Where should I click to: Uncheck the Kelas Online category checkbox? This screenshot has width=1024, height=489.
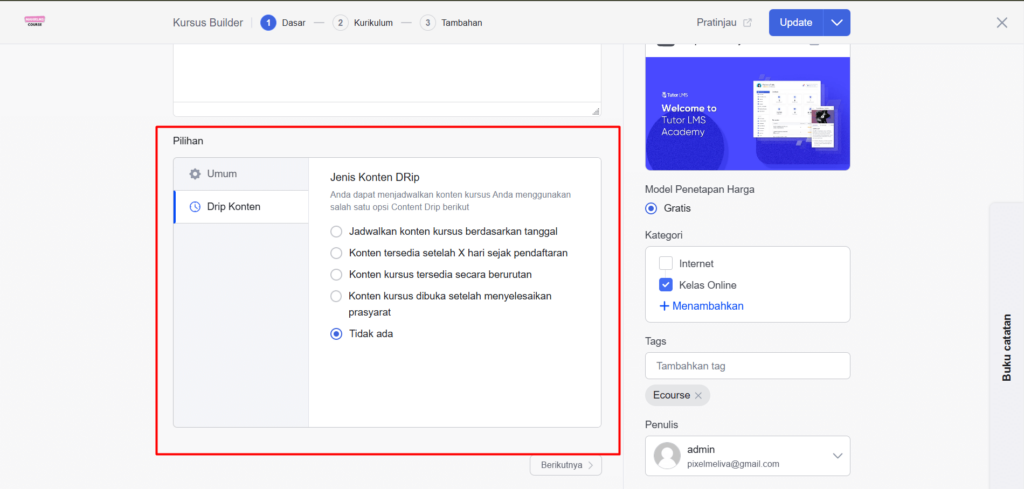click(x=666, y=285)
